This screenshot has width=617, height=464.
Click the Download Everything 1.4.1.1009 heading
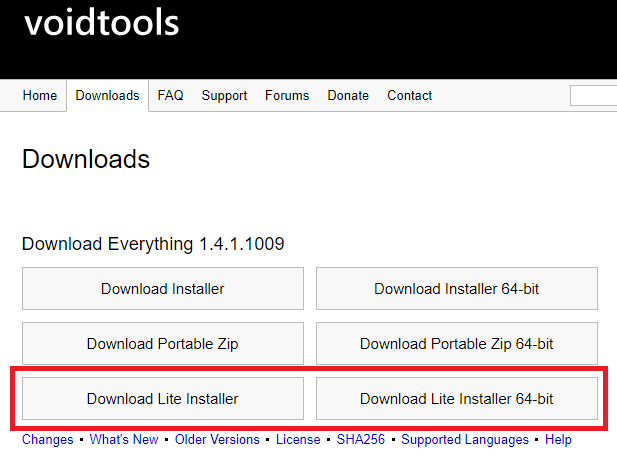pos(153,244)
